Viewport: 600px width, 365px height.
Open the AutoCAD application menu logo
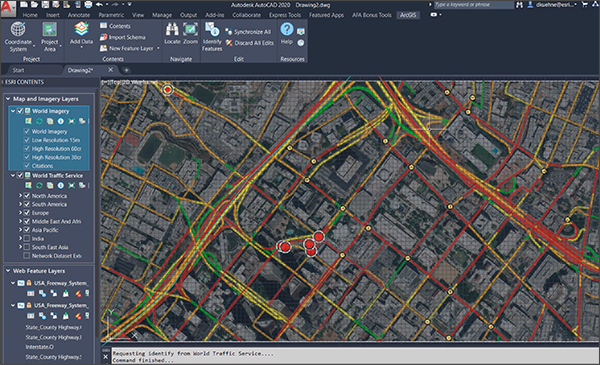(x=8, y=8)
